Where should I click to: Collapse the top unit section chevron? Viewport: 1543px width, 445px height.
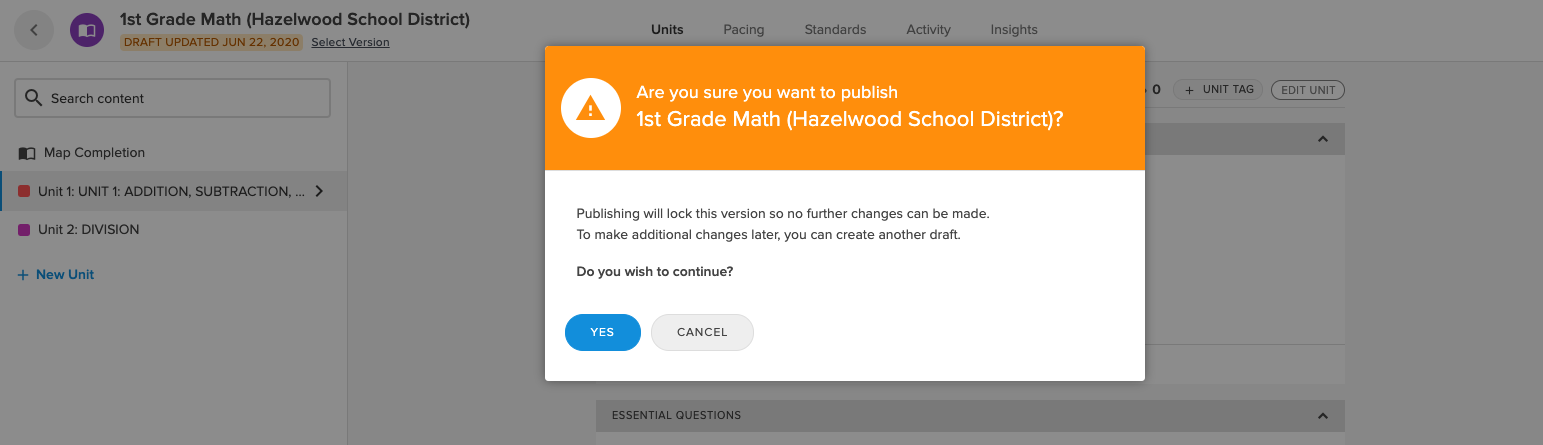[x=1322, y=139]
